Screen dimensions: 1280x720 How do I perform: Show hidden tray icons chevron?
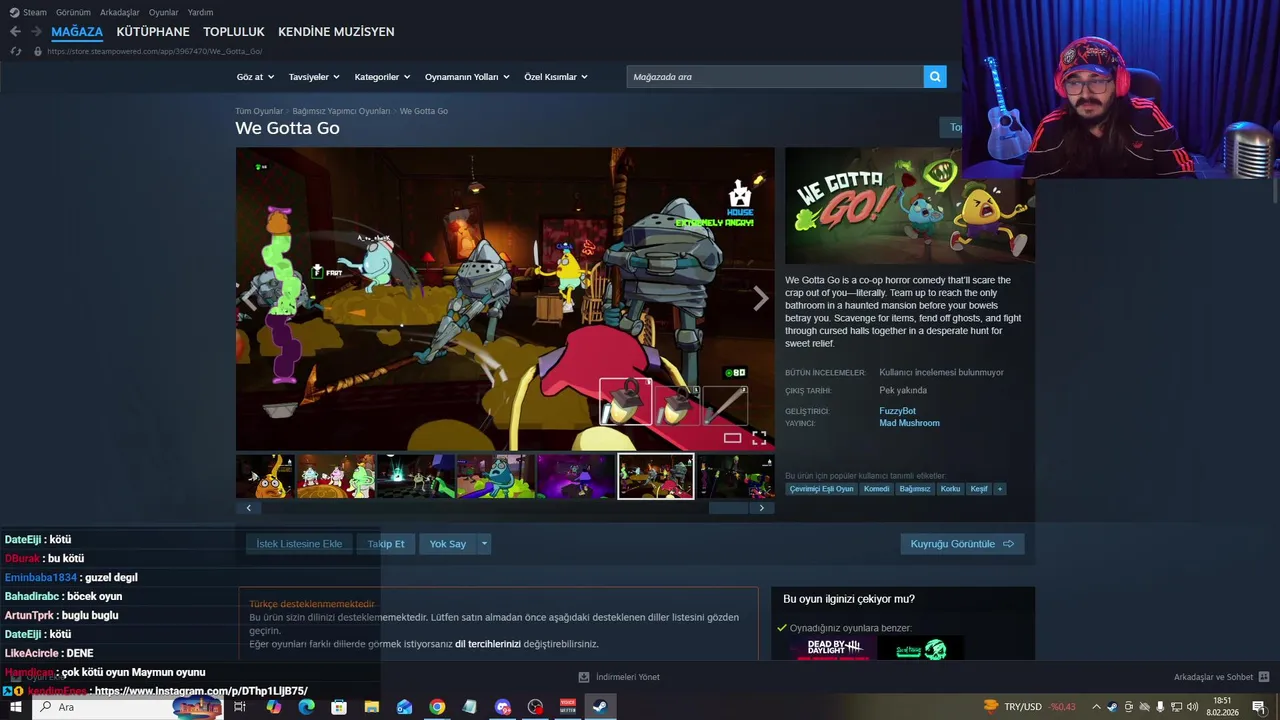(x=1096, y=707)
